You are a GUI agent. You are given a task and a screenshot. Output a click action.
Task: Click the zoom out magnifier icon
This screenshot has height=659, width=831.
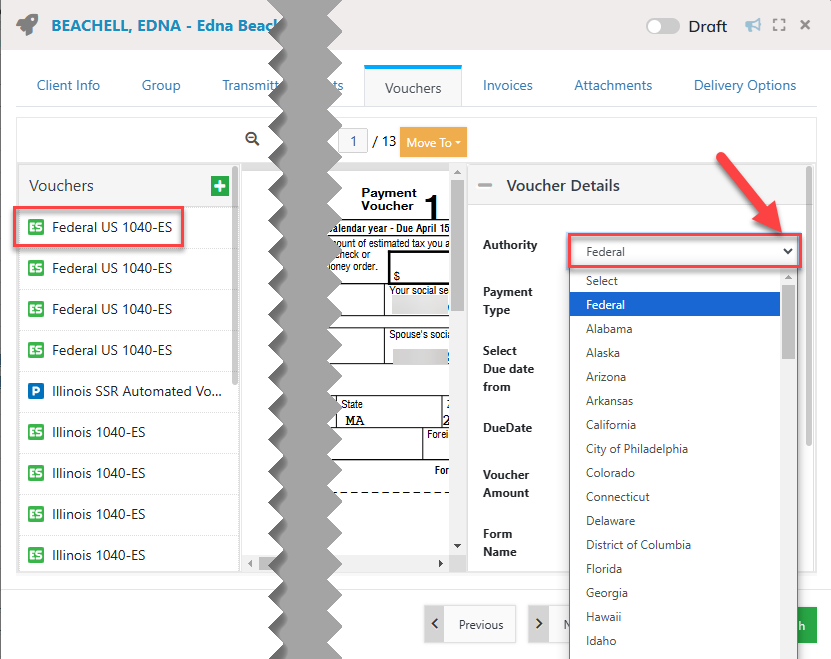252,140
